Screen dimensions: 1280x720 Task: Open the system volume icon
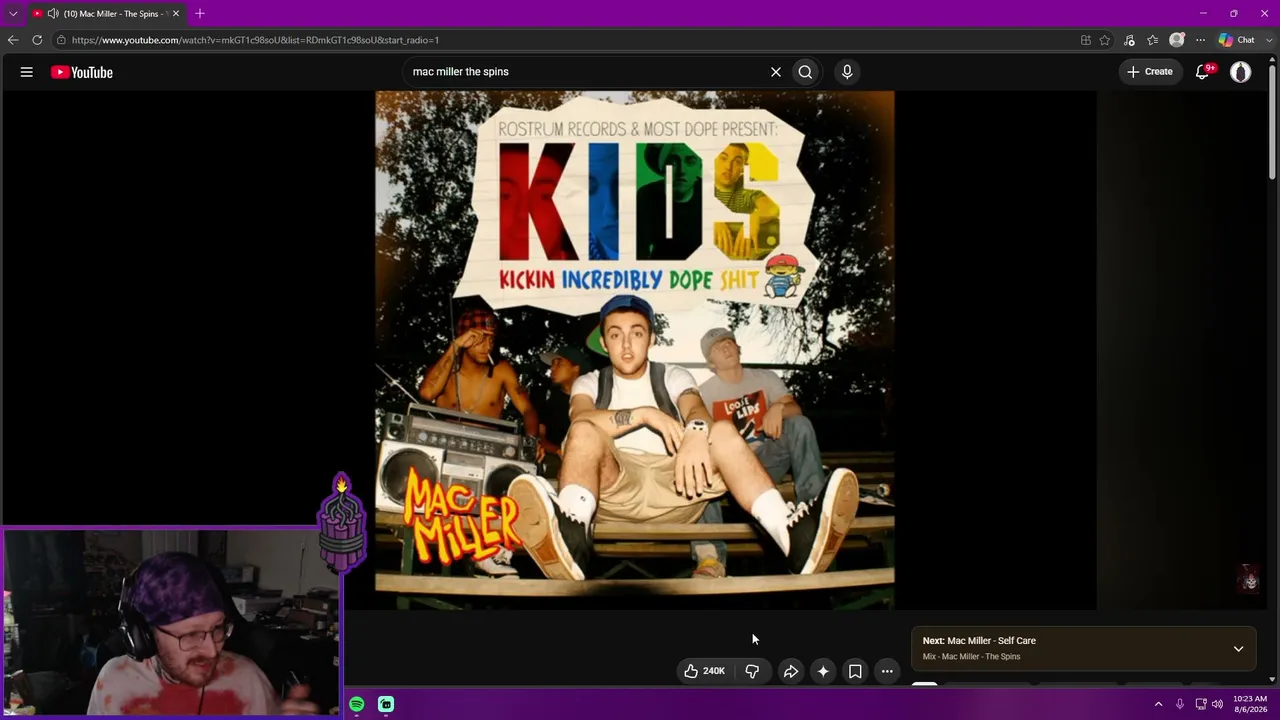click(x=1217, y=704)
